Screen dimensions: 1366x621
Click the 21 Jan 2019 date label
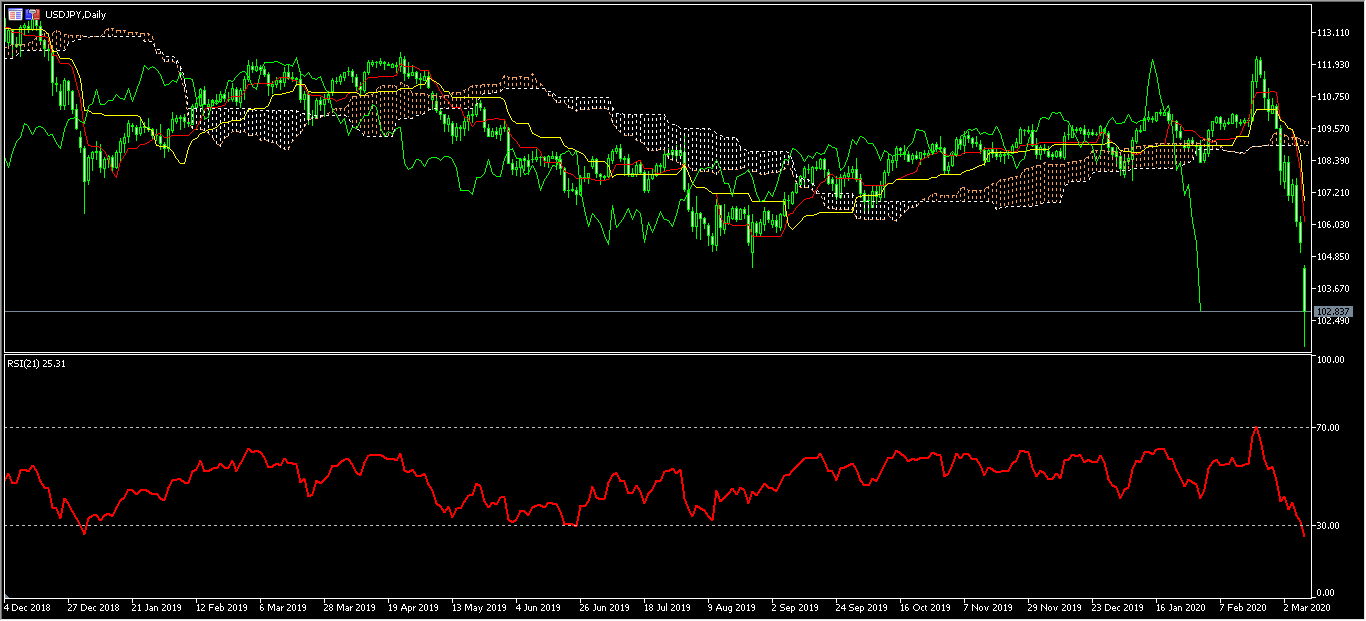point(157,607)
